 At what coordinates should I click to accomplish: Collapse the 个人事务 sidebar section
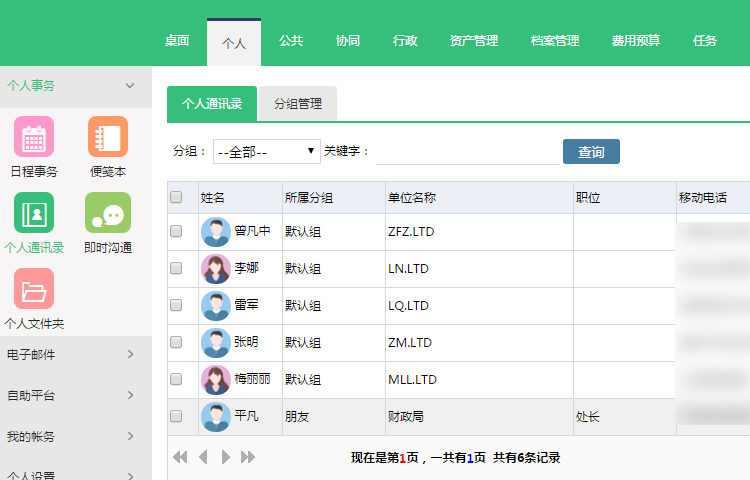[x=129, y=86]
